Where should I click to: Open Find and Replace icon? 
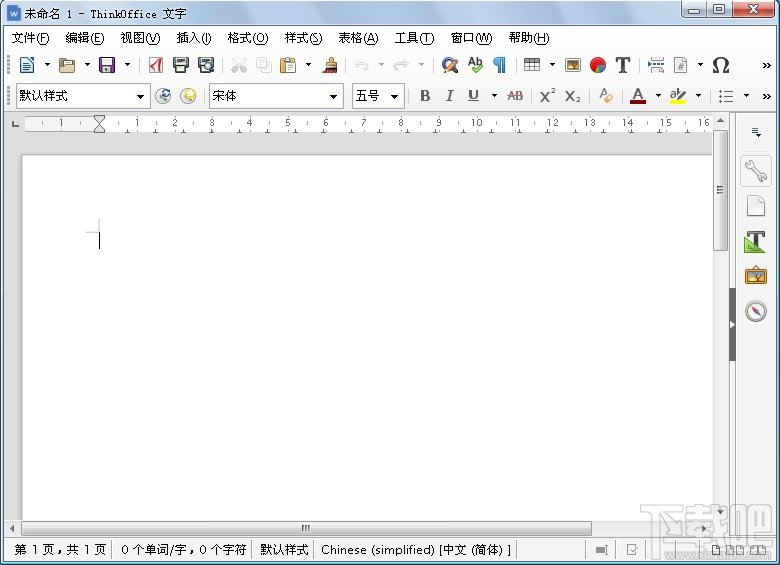(450, 65)
